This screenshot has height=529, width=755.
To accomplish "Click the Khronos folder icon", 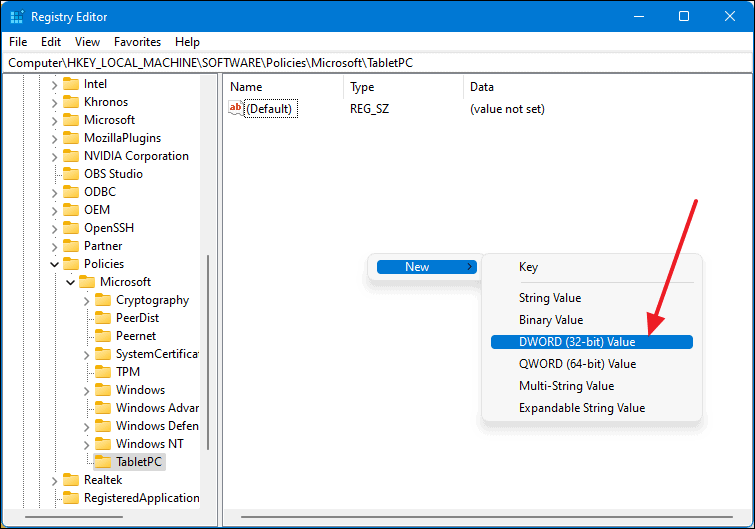I will pyautogui.click(x=71, y=102).
